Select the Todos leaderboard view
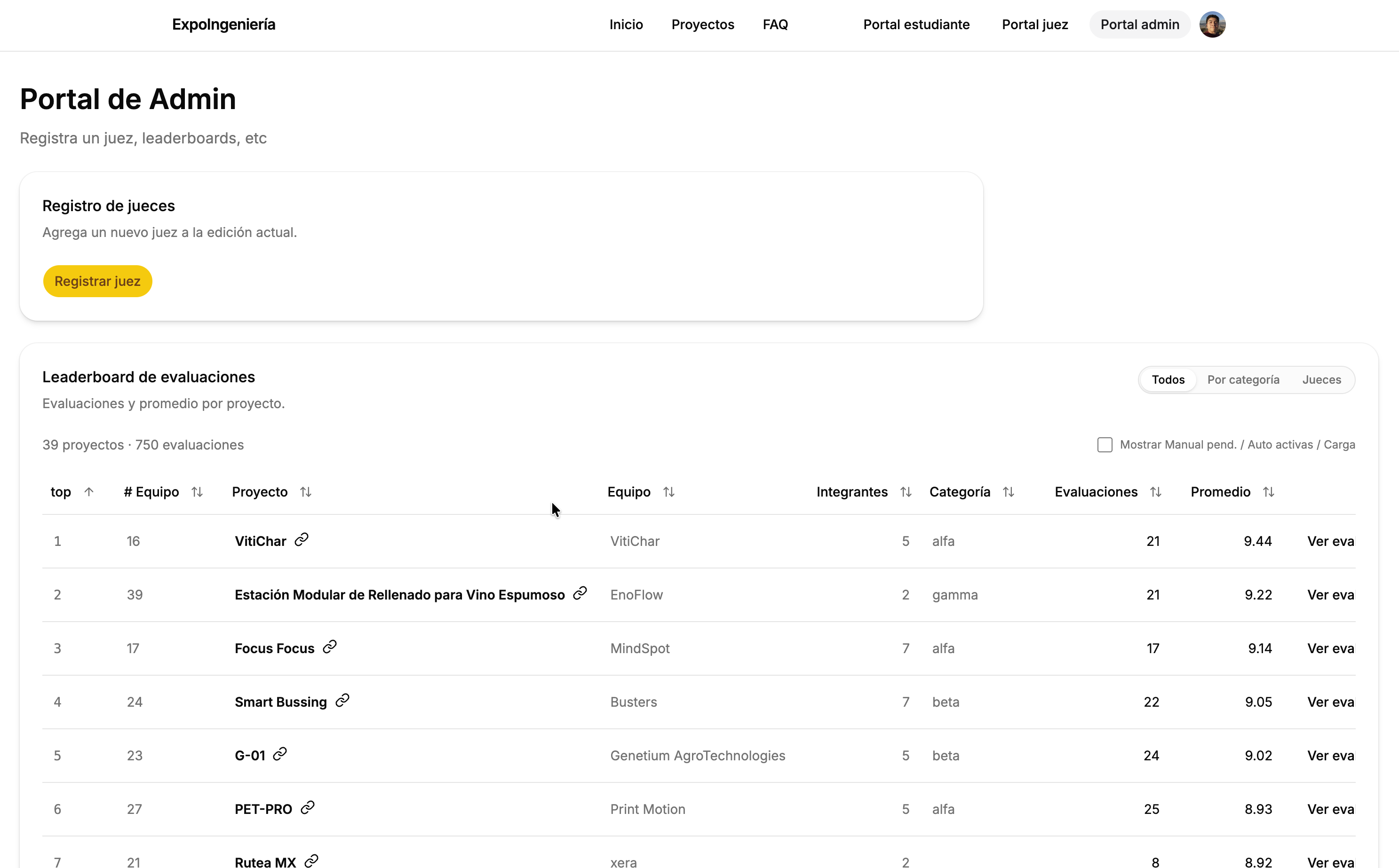This screenshot has width=1399, height=868. (1168, 379)
